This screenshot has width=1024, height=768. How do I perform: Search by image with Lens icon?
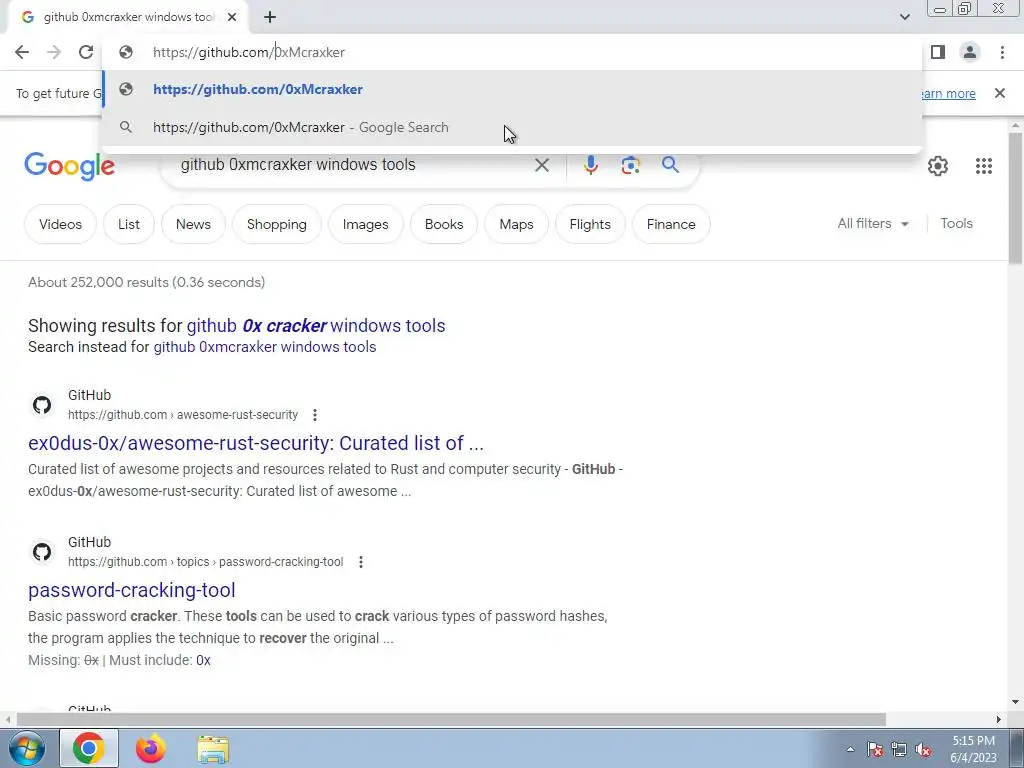pyautogui.click(x=630, y=165)
